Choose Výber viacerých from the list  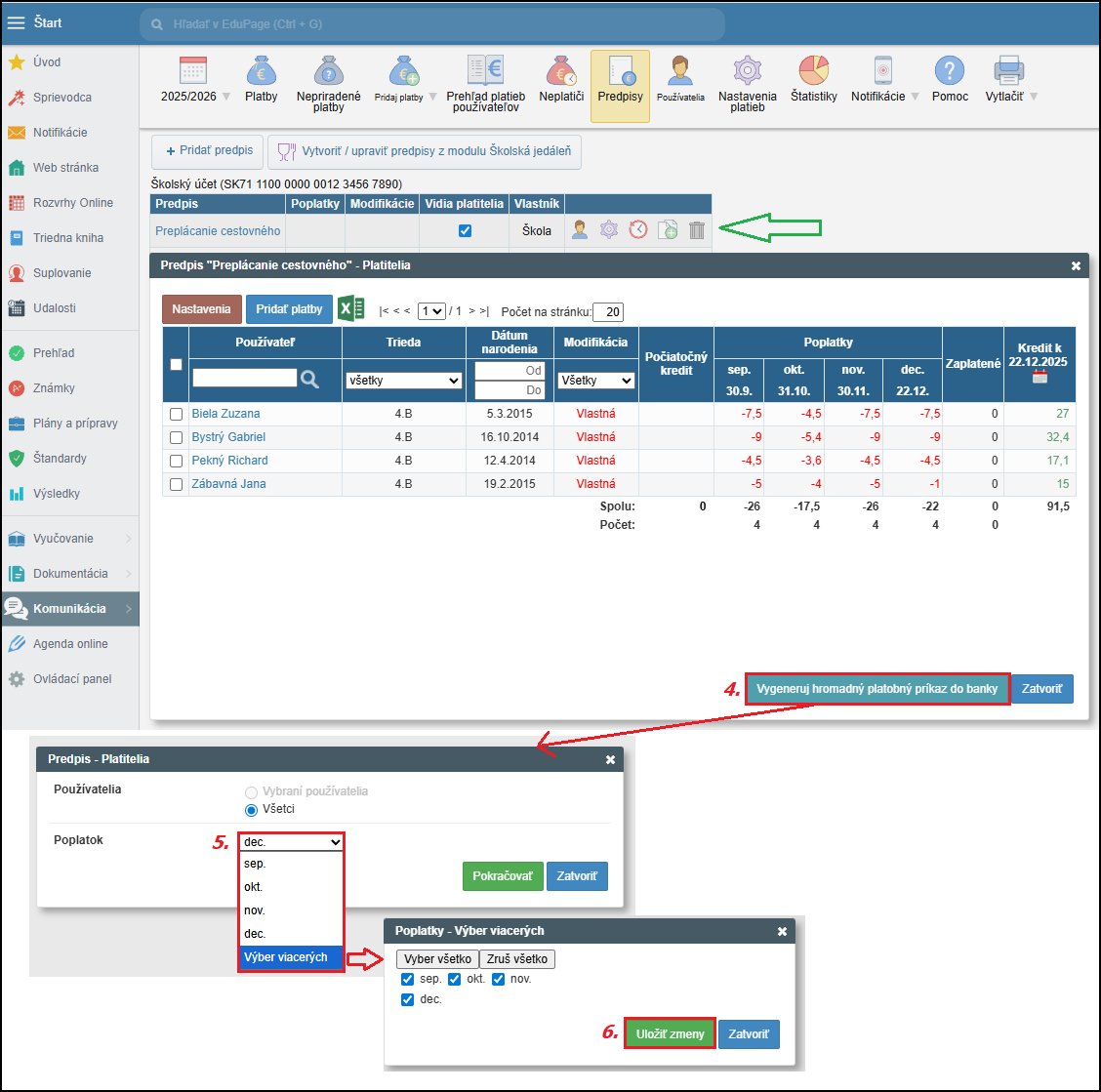pos(291,957)
